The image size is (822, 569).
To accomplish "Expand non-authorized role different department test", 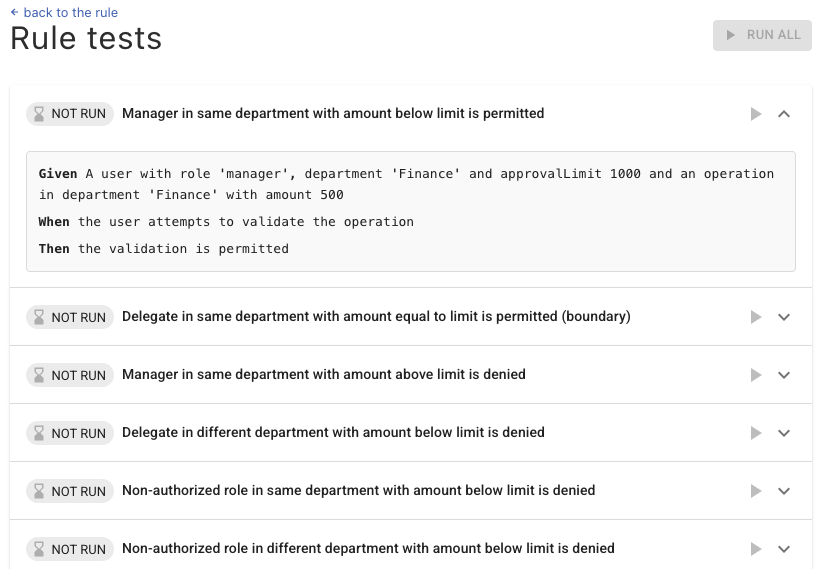I will coord(784,549).
